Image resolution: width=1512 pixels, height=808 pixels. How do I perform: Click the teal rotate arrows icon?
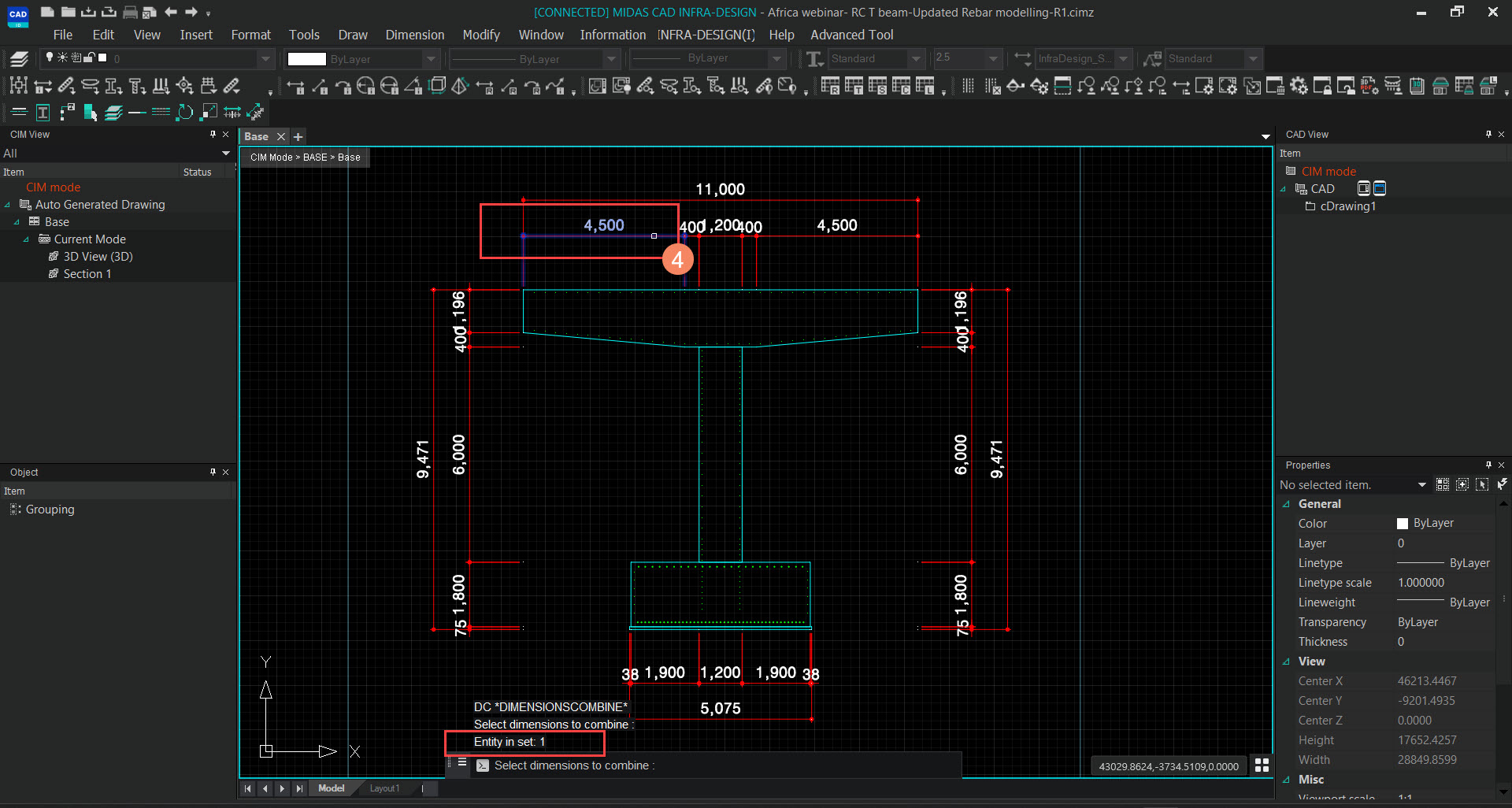click(x=184, y=113)
